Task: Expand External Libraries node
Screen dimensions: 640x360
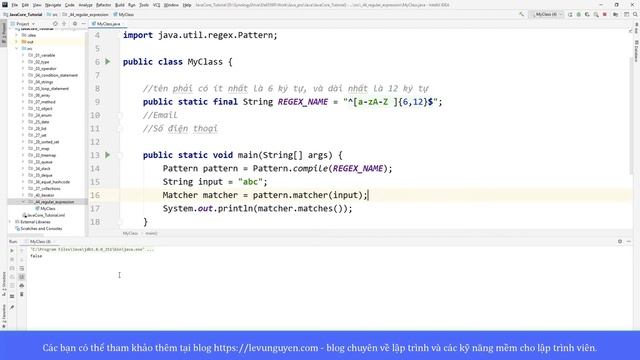Action: click(x=10, y=222)
